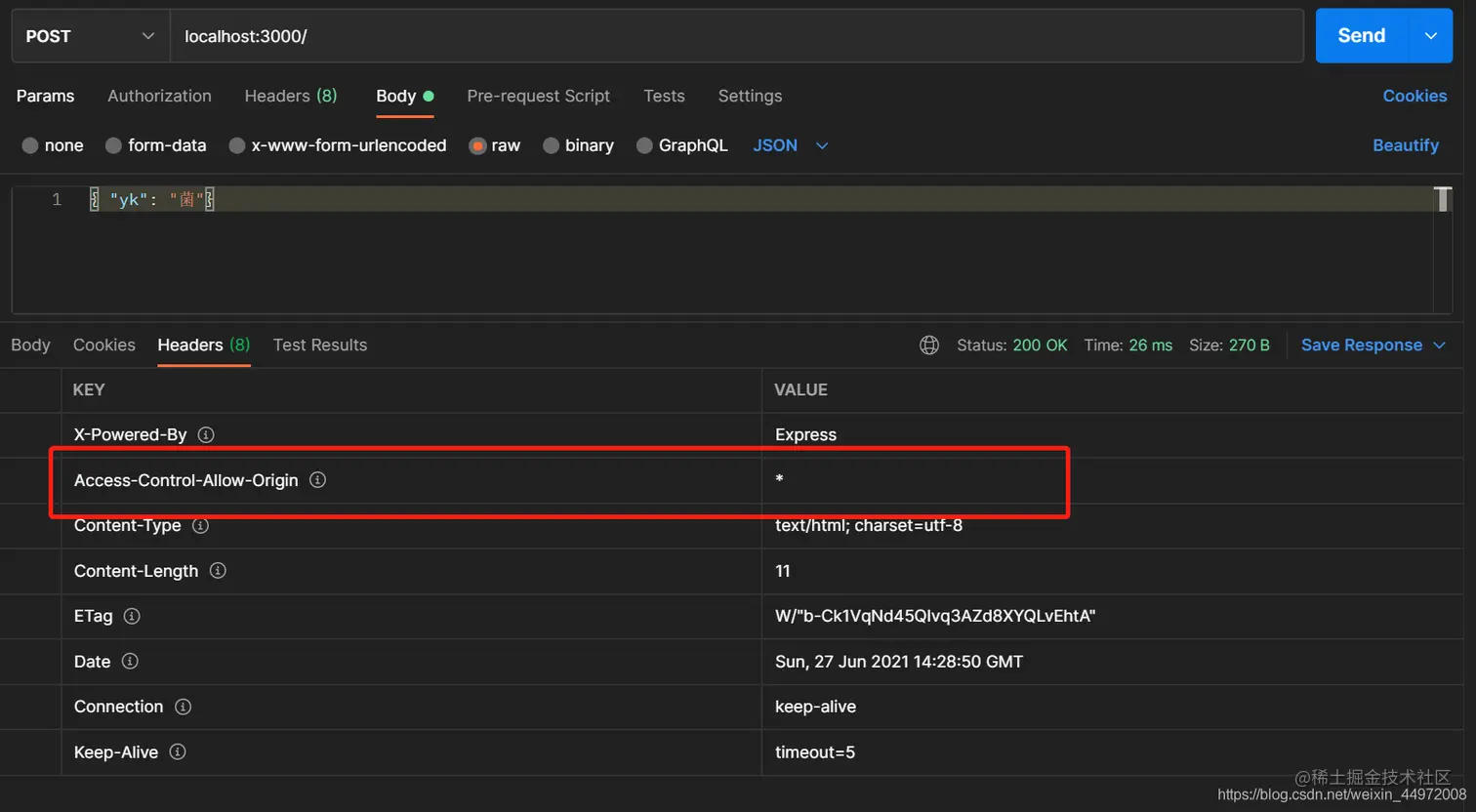Click the localhost:3000/ URL field
The width and height of the screenshot is (1476, 812).
[737, 36]
